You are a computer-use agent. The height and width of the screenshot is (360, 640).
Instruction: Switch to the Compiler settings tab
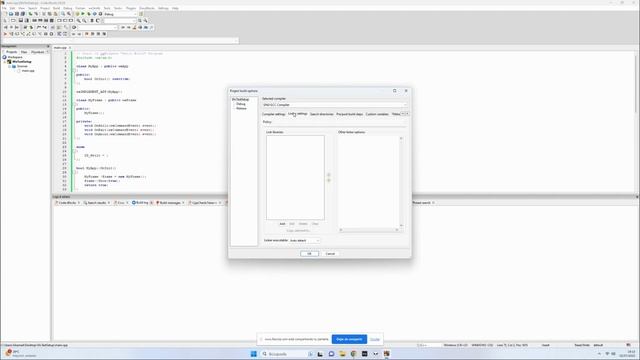click(x=273, y=114)
